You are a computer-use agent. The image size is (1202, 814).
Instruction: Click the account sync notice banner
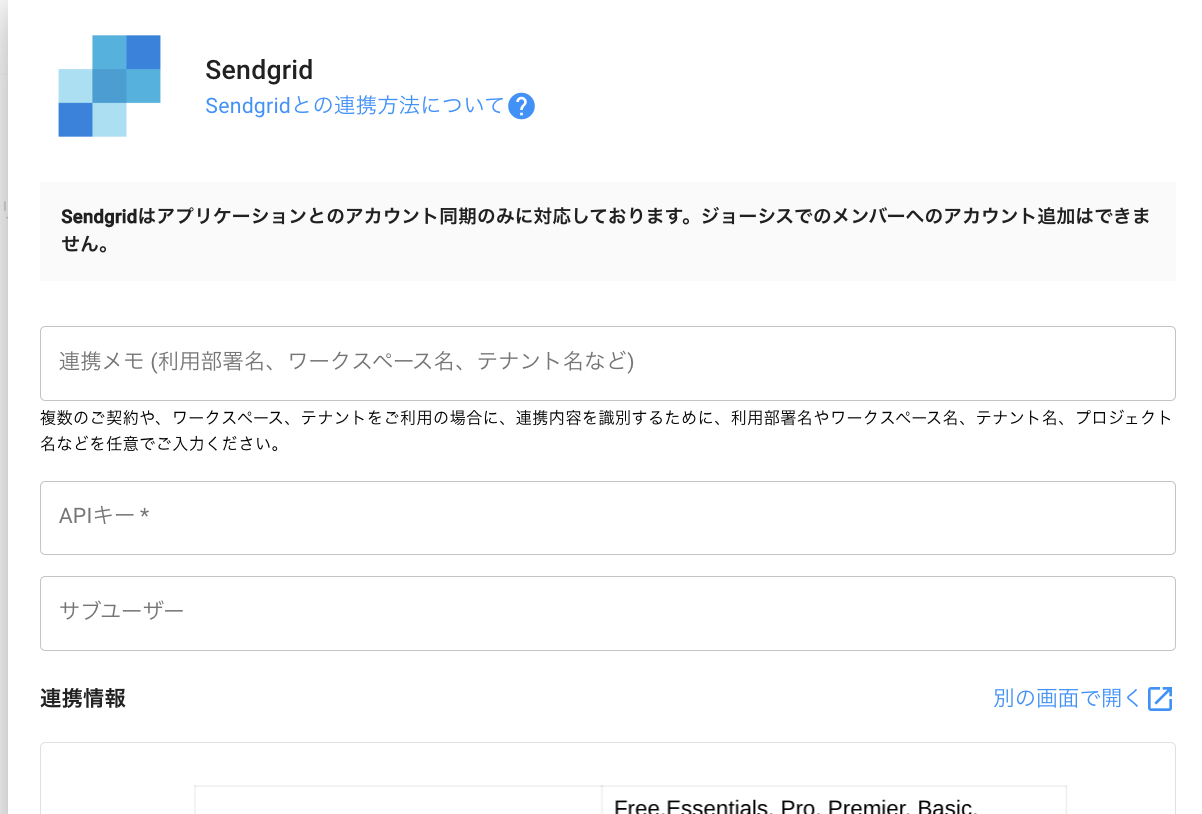pos(607,231)
